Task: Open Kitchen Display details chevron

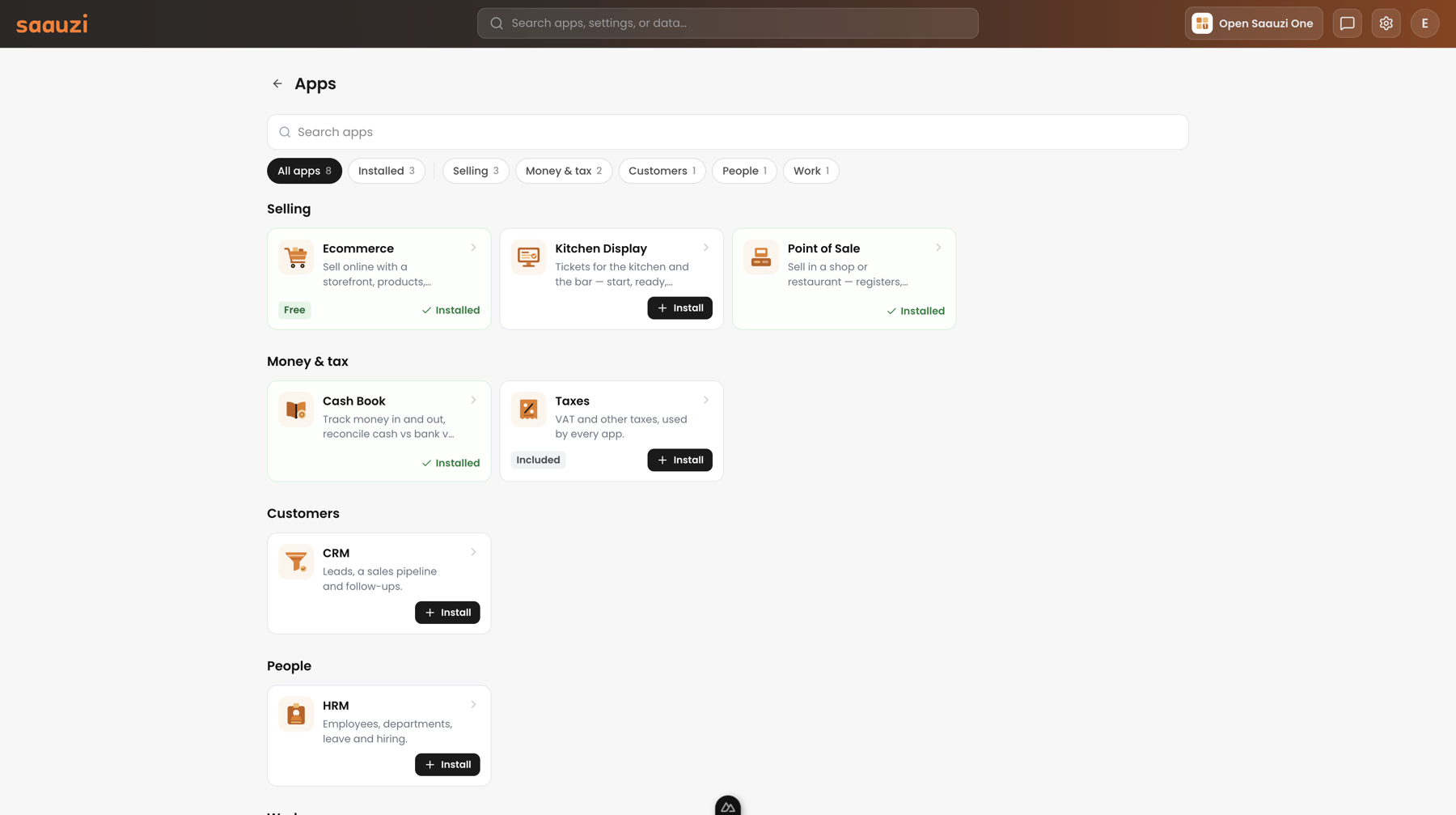Action: pos(706,248)
